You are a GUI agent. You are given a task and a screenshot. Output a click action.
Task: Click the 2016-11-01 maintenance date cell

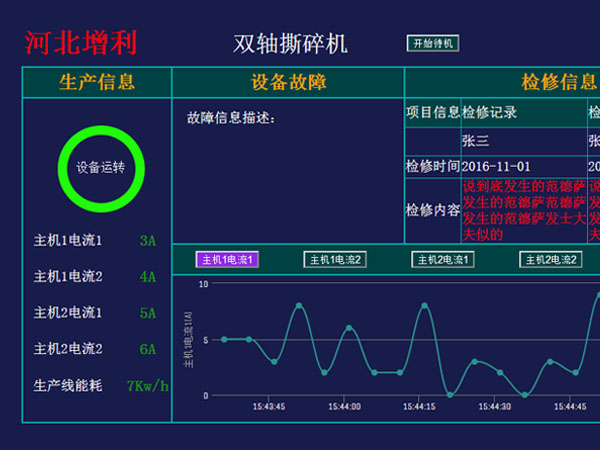[496, 166]
